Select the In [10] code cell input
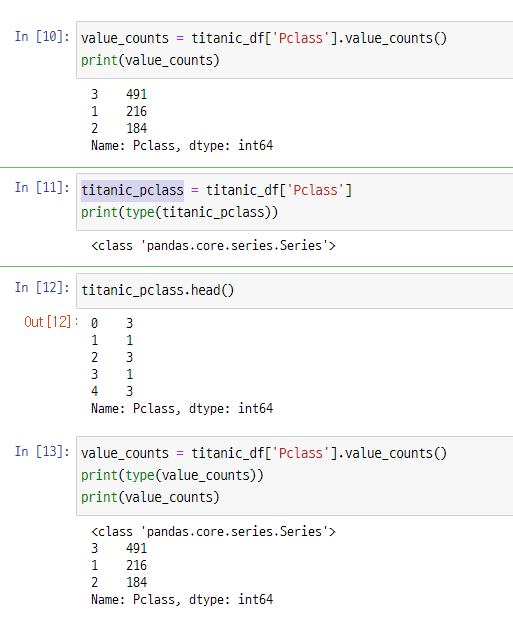The height and width of the screenshot is (623, 513). [x=294, y=50]
